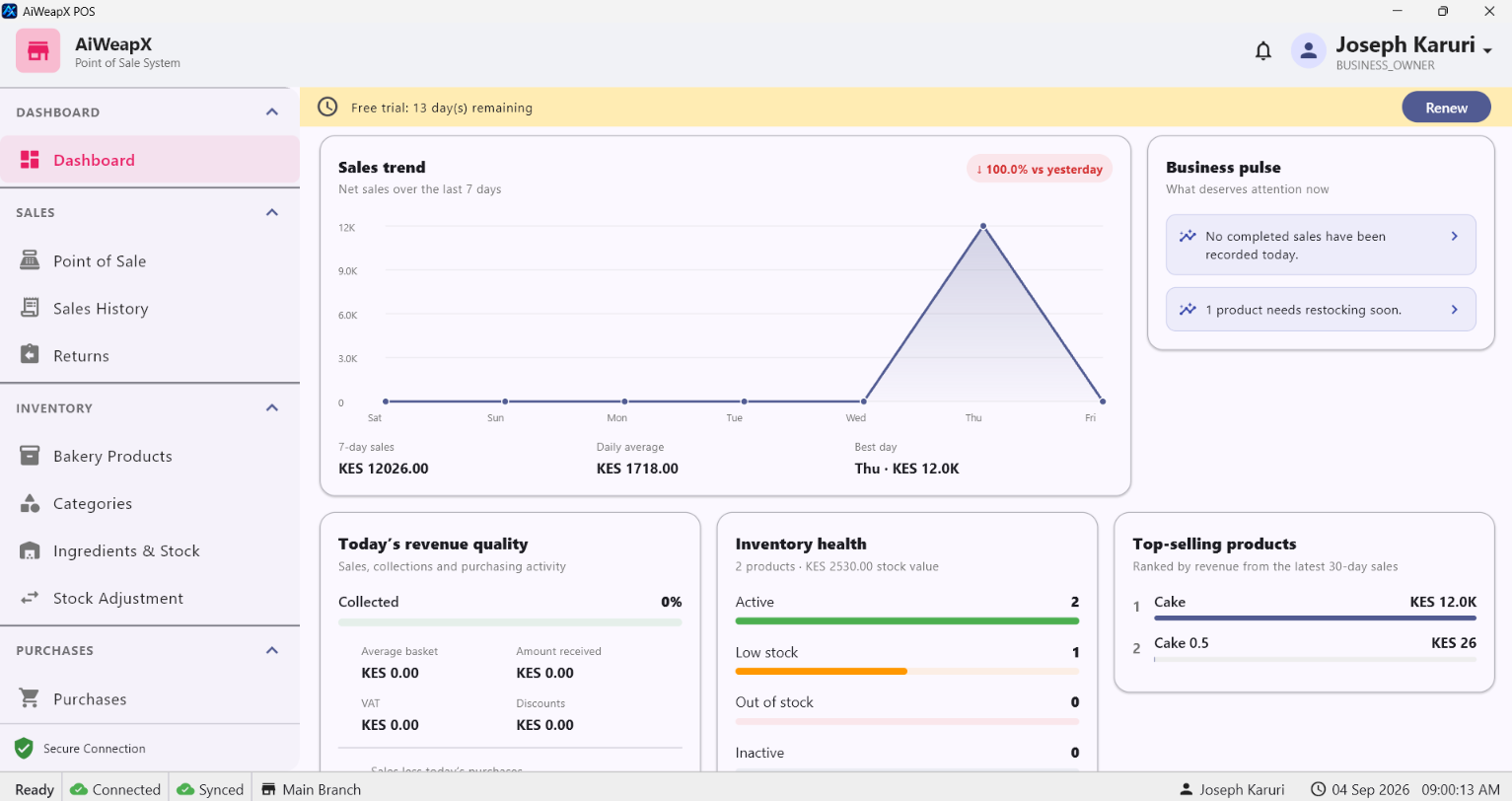Click the Purchases cart icon
The width and height of the screenshot is (1512, 801).
(x=30, y=698)
